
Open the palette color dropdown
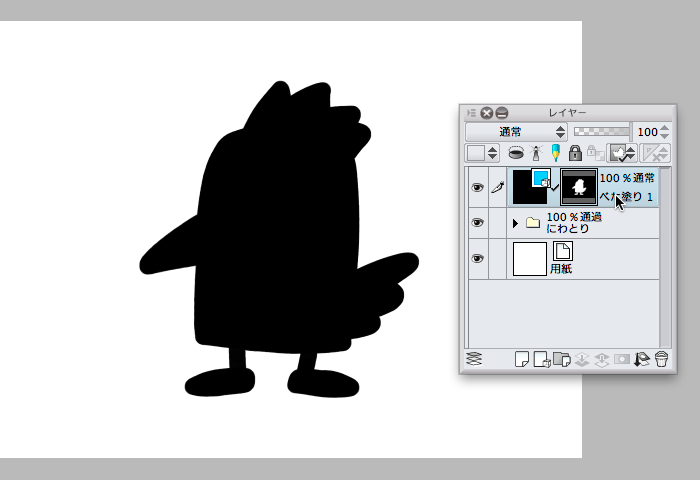(482, 153)
